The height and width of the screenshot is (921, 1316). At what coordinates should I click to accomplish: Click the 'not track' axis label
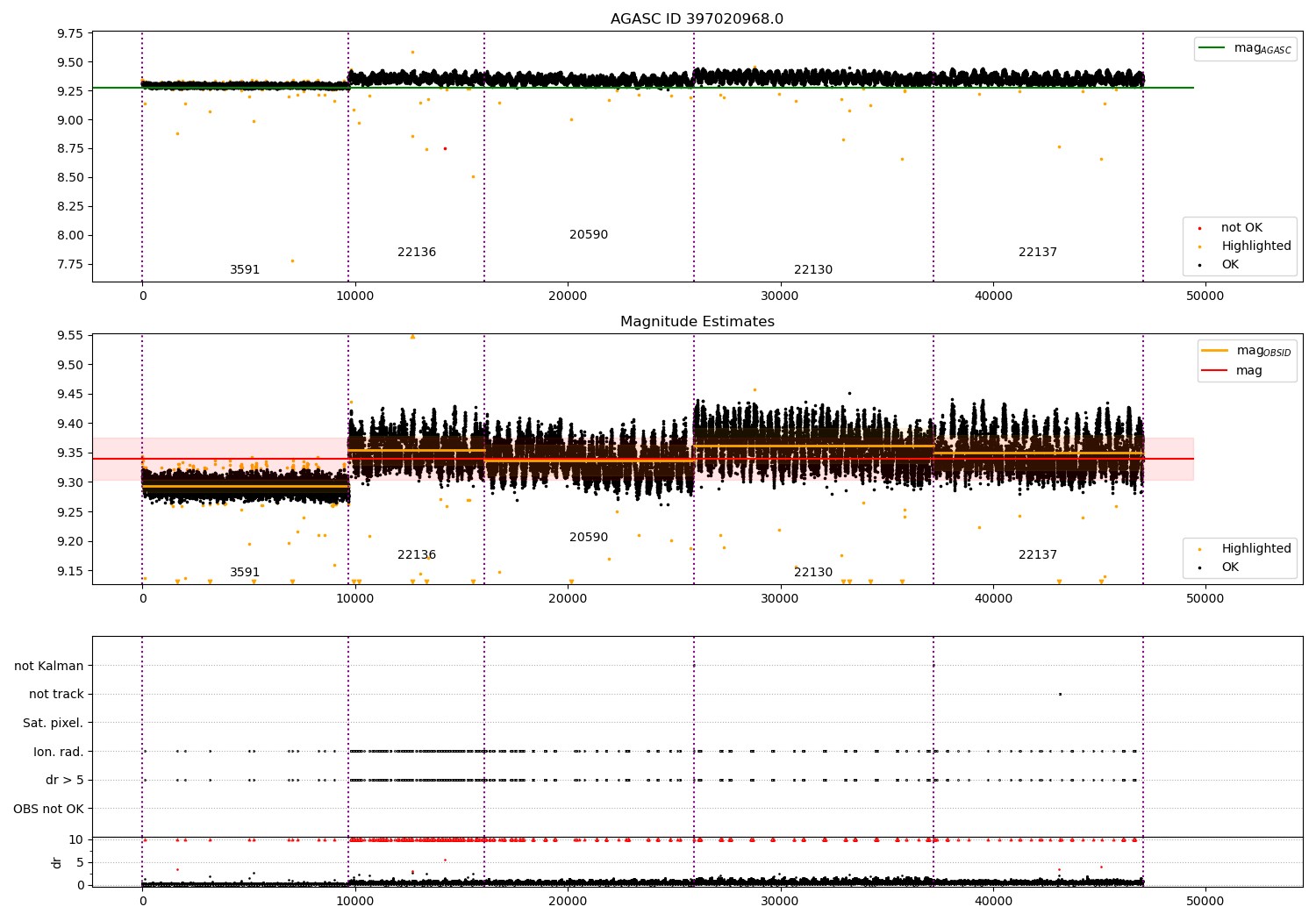[x=56, y=694]
